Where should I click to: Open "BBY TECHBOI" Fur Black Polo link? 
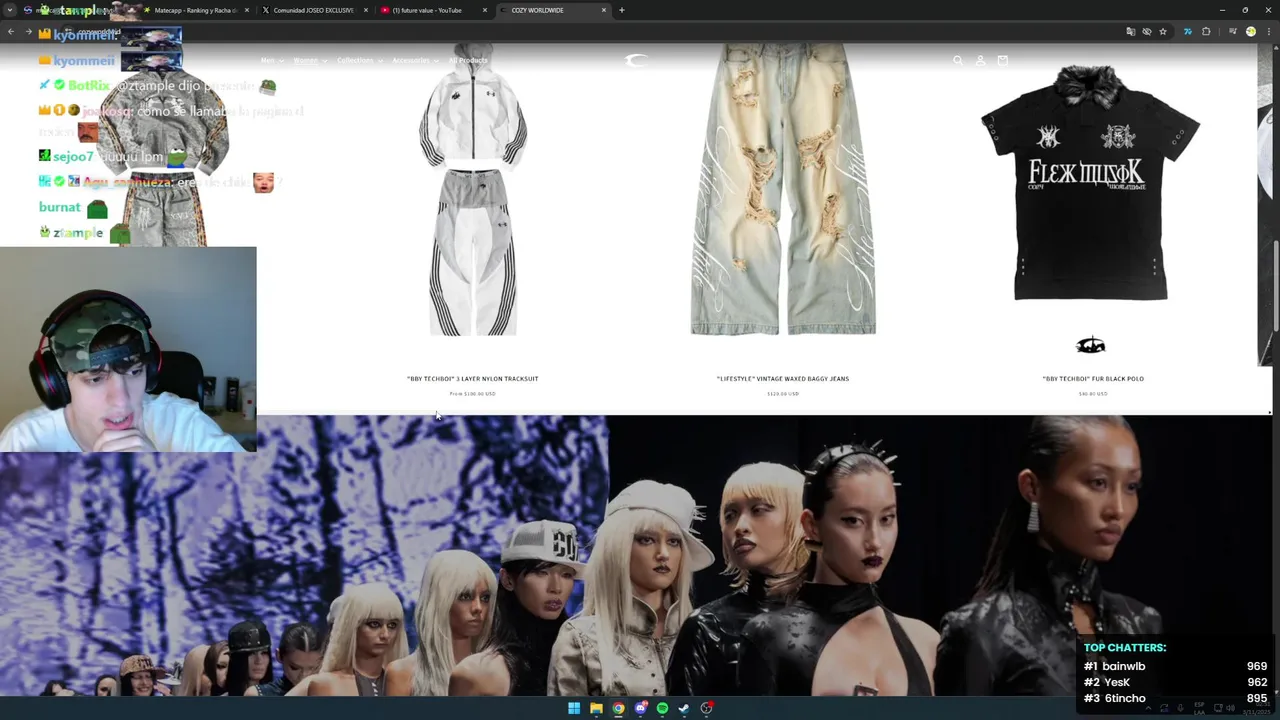click(x=1093, y=379)
